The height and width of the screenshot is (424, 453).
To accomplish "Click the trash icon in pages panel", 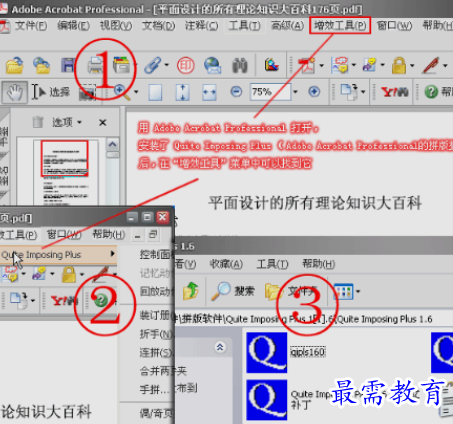I will click(38, 122).
